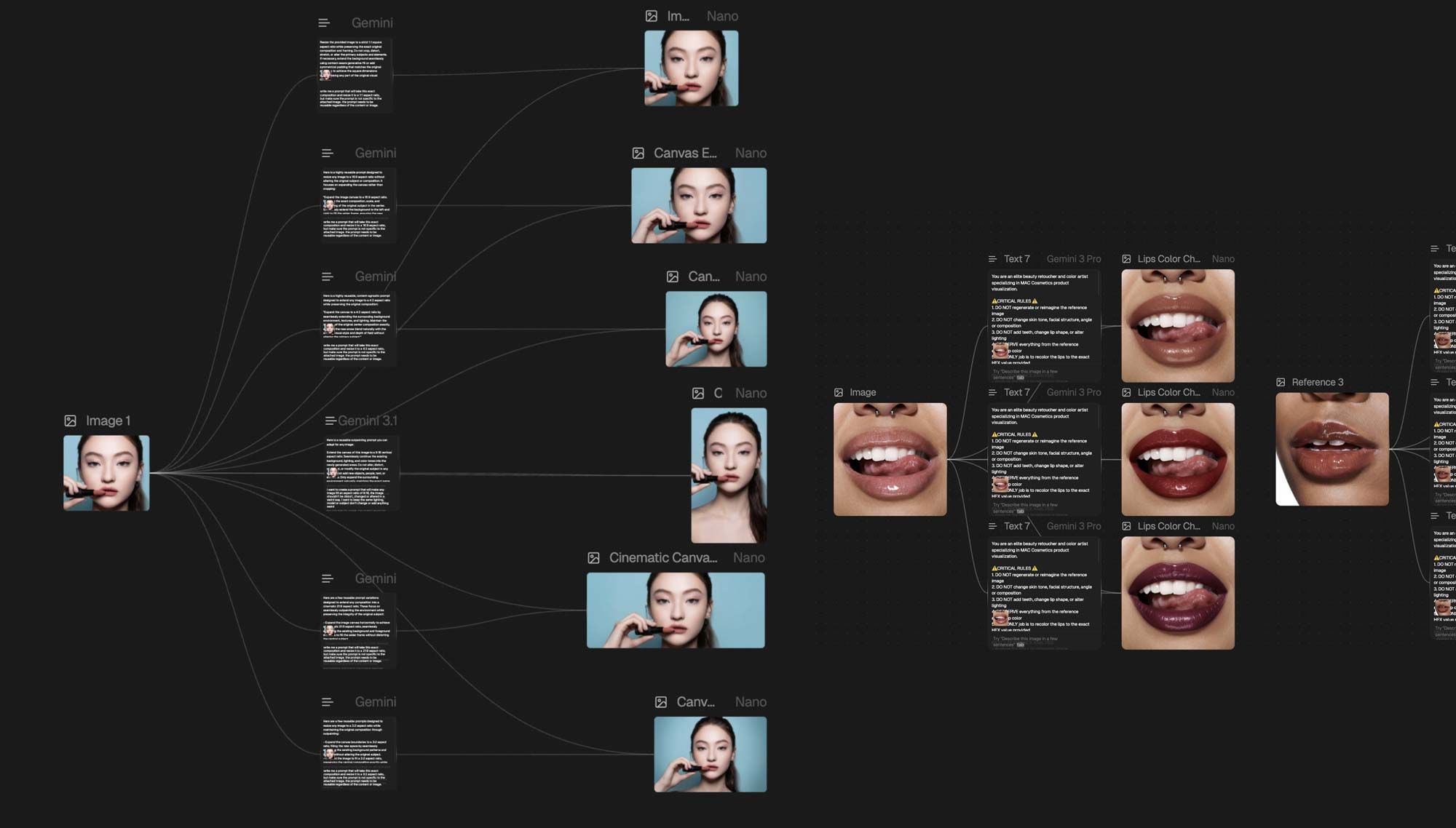Click the image icon of bottom Canv... node
This screenshot has width=1456, height=828.
pyautogui.click(x=661, y=702)
